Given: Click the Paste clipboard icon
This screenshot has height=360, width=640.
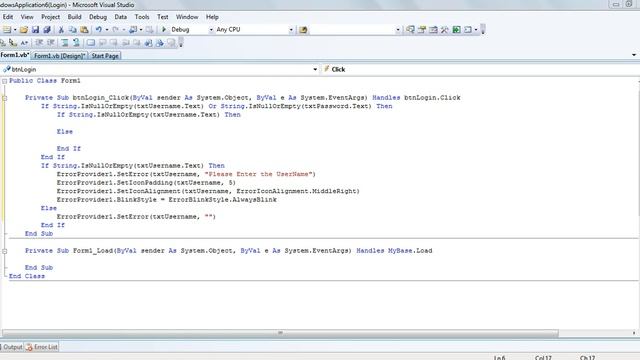Looking at the screenshot, I should (84, 30).
